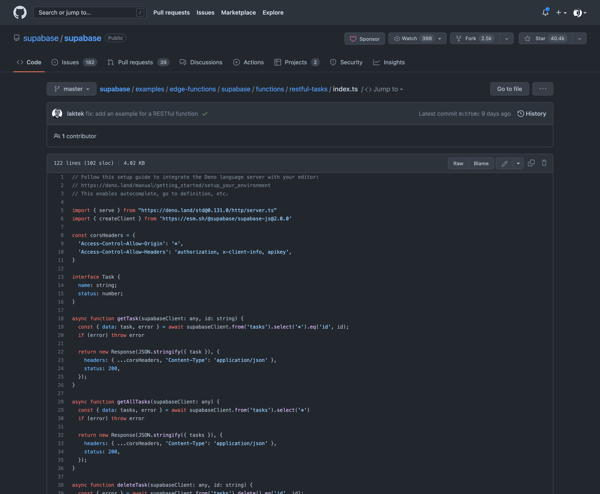
Task: Focus the Search or jump to field
Action: pos(90,13)
